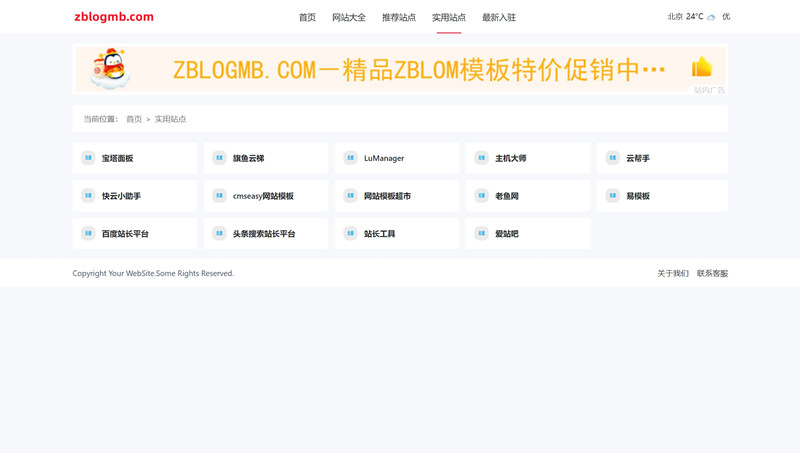This screenshot has height=453, width=800.
Task: Click the icon beside 易模板
Action: tap(613, 195)
